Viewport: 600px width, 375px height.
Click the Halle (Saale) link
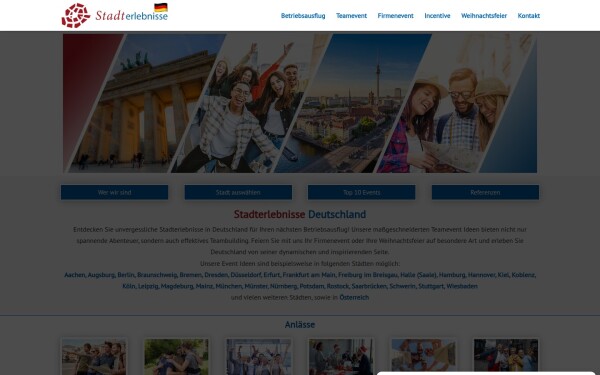click(418, 275)
